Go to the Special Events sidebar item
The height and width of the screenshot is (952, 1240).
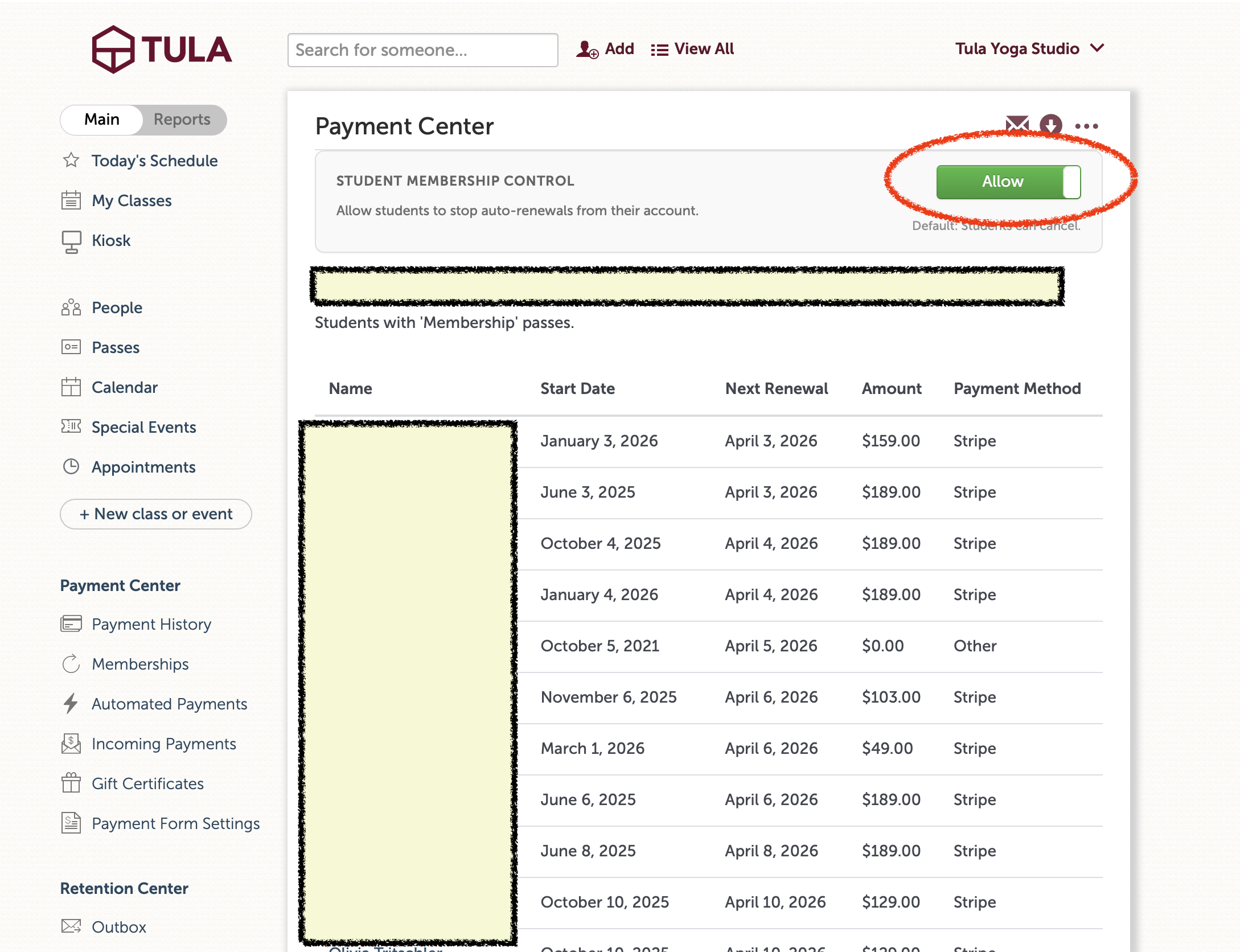tap(143, 427)
